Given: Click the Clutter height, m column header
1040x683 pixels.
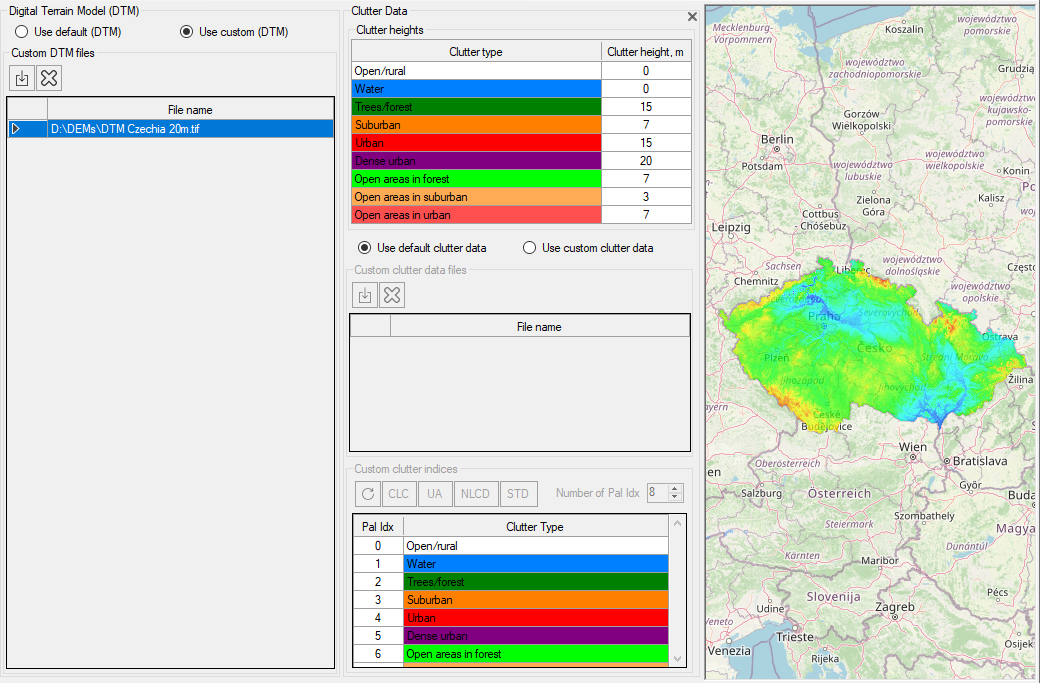Looking at the screenshot, I should click(646, 52).
